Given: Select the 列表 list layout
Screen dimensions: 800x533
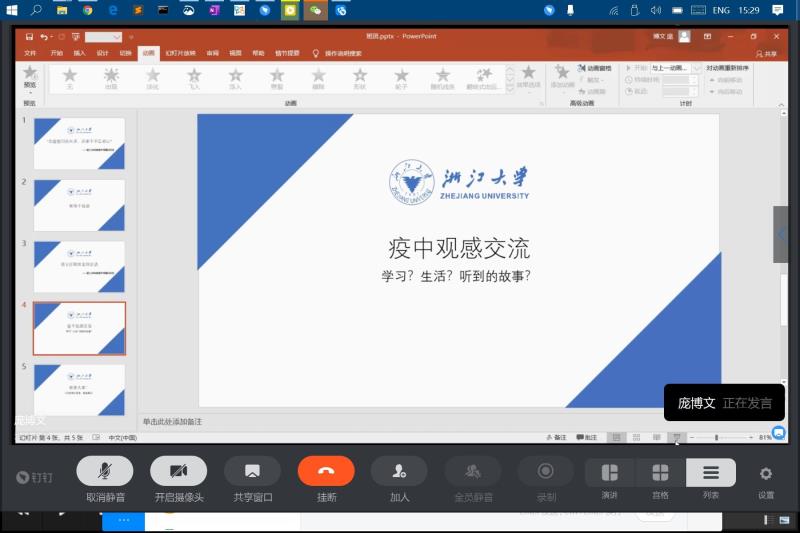Looking at the screenshot, I should [711, 473].
